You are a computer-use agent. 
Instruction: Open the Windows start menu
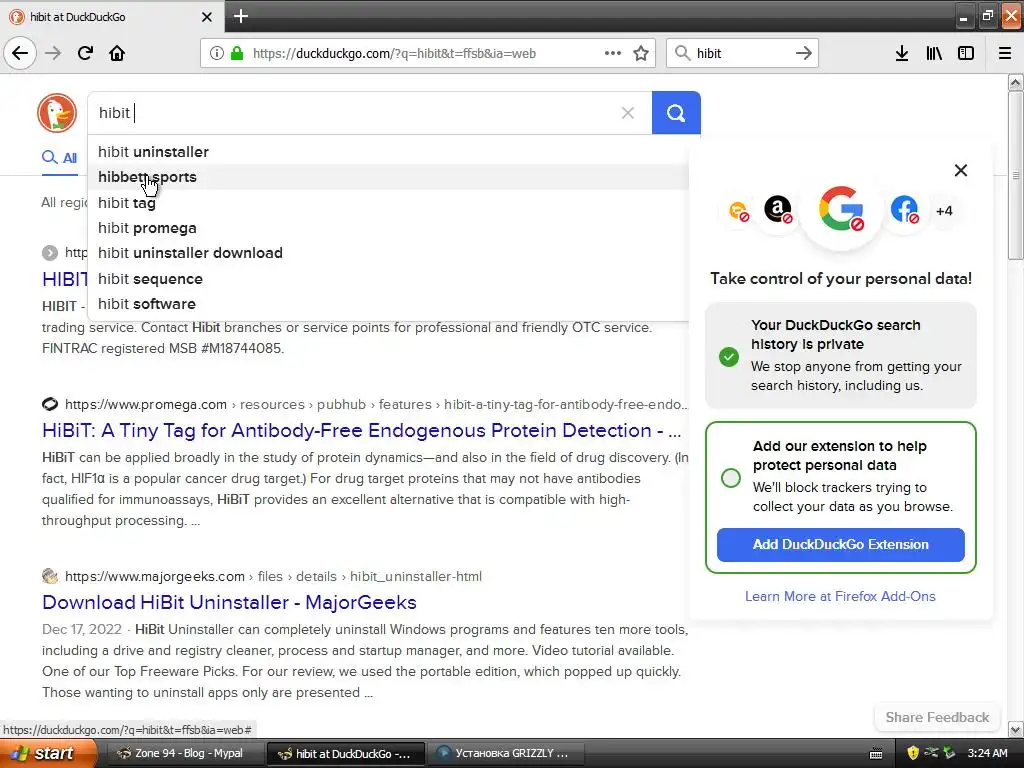(48, 753)
